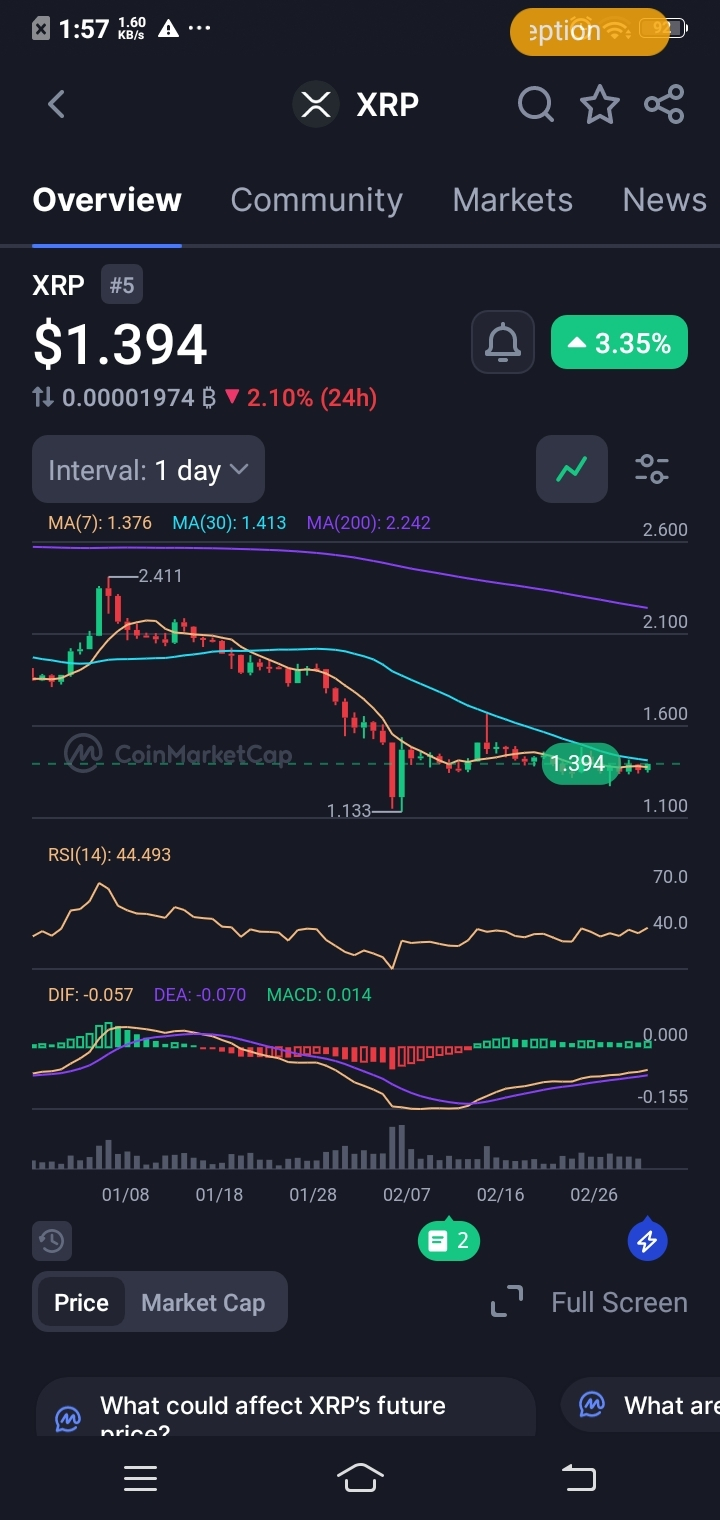
Task: Tap the blue lightning bolt icon
Action: pos(647,1241)
